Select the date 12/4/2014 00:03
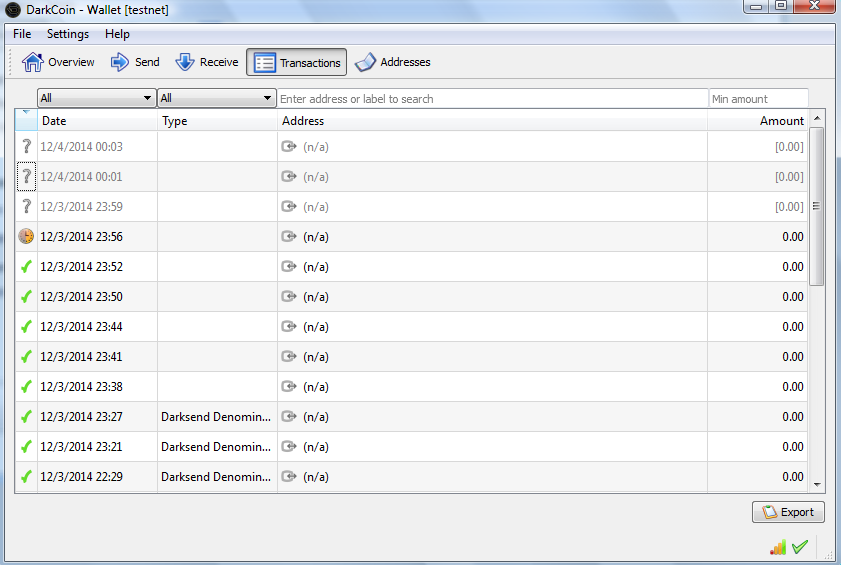 (x=82, y=146)
